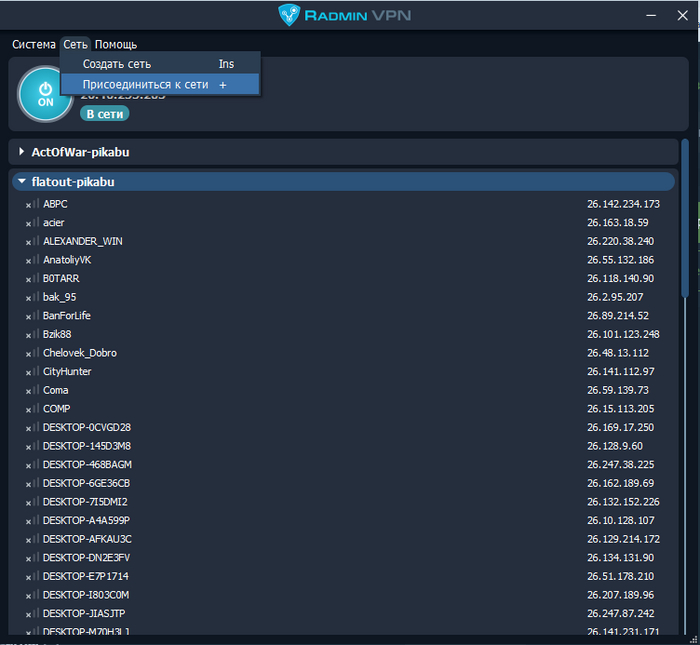The image size is (700, 645).
Task: Click the offline icon next to BanForLife
Action: click(32, 316)
